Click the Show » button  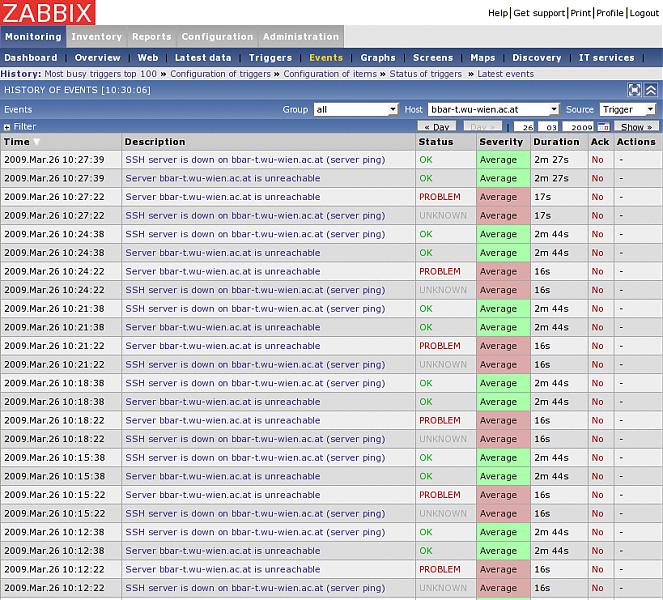click(636, 127)
